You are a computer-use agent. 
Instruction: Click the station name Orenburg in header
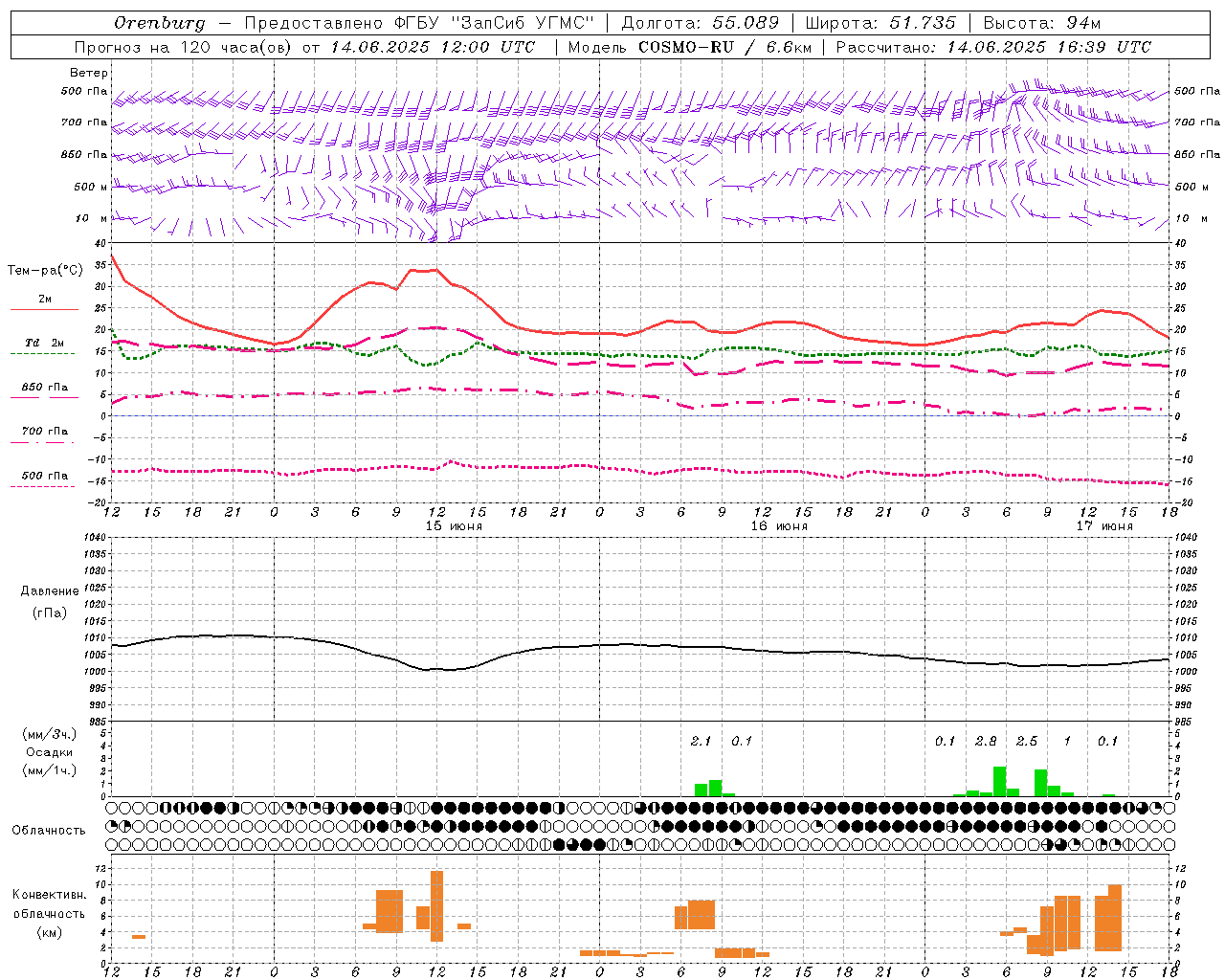(159, 23)
